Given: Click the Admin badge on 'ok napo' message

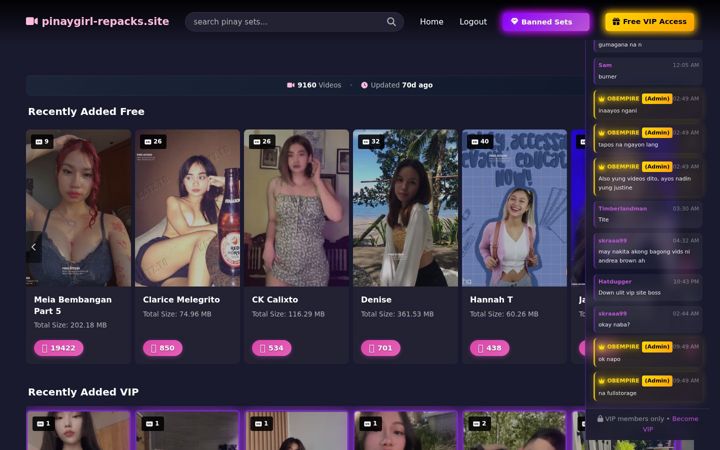Looking at the screenshot, I should point(657,347).
